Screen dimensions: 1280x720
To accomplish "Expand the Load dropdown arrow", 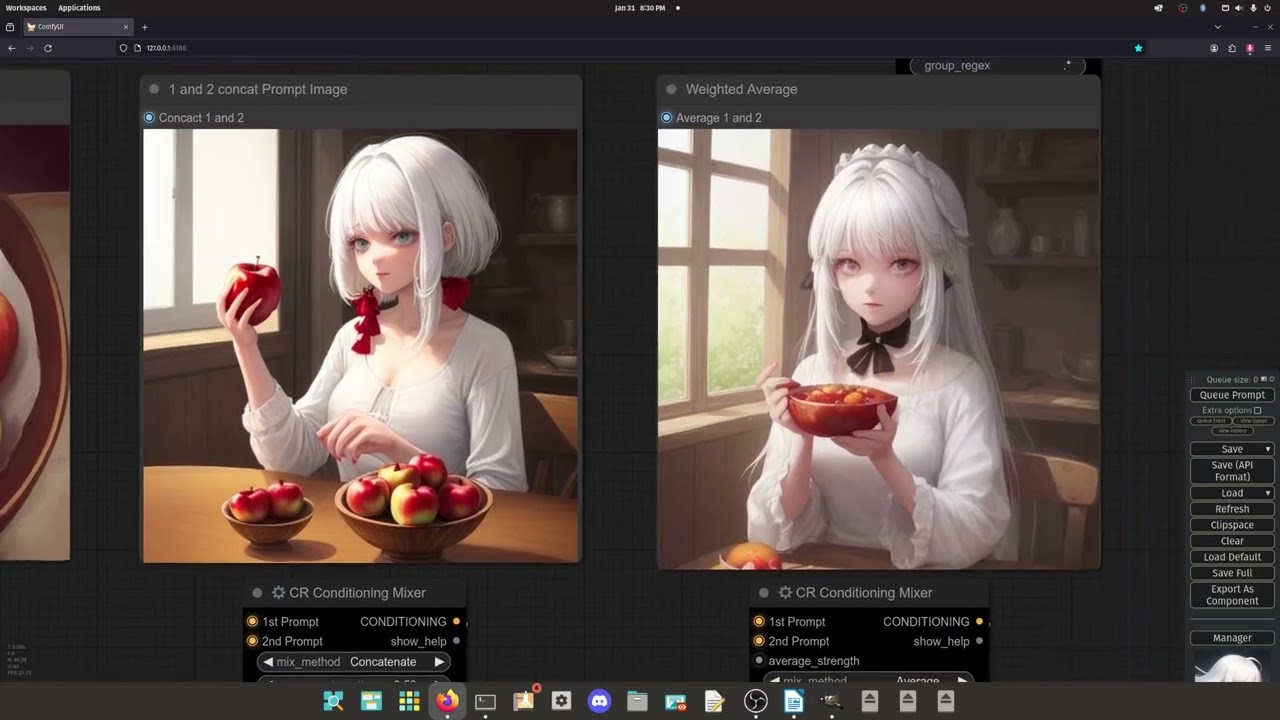I will [x=1268, y=493].
